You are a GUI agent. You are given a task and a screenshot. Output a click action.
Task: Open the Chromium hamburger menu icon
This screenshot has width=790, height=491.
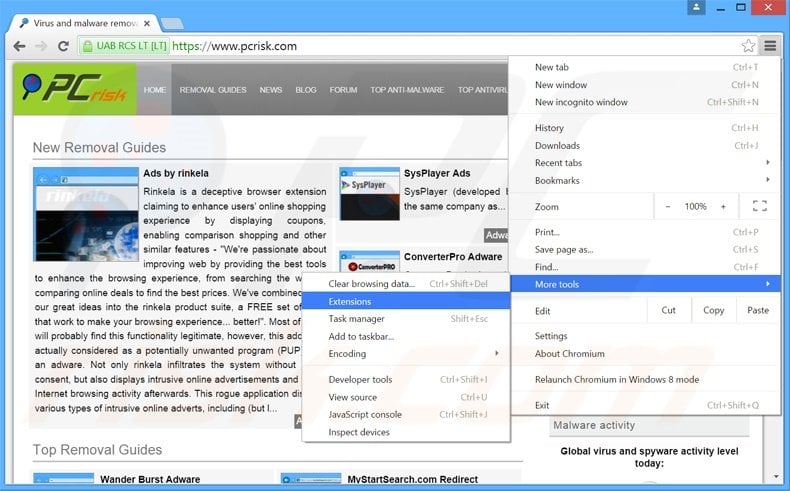770,46
